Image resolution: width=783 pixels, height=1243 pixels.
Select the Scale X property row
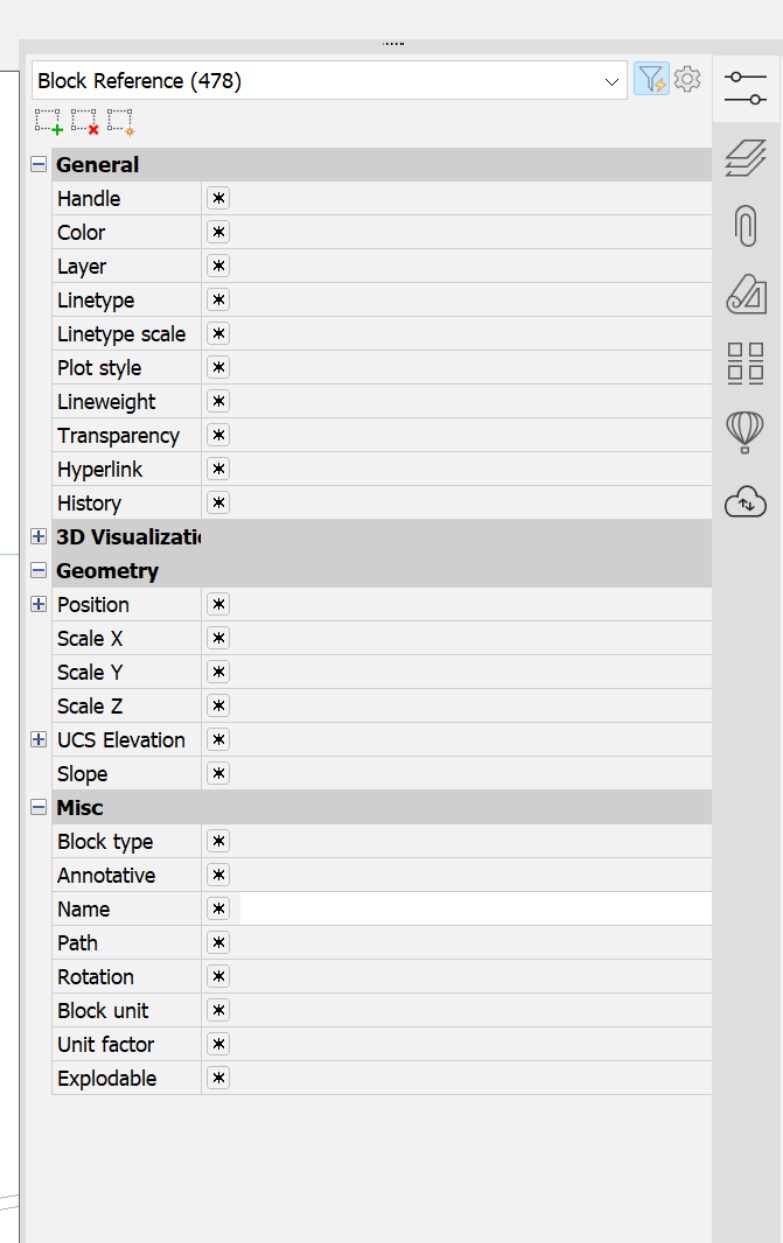click(126, 638)
